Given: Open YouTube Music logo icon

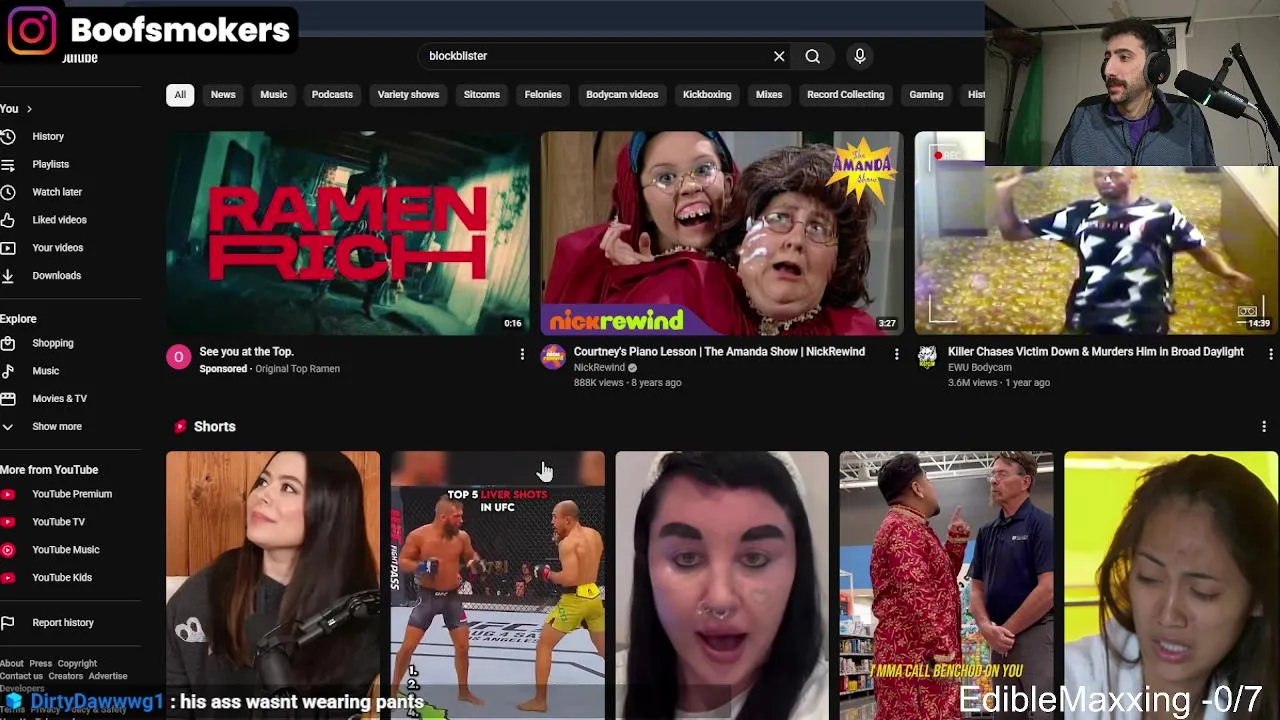Looking at the screenshot, I should 8,550.
